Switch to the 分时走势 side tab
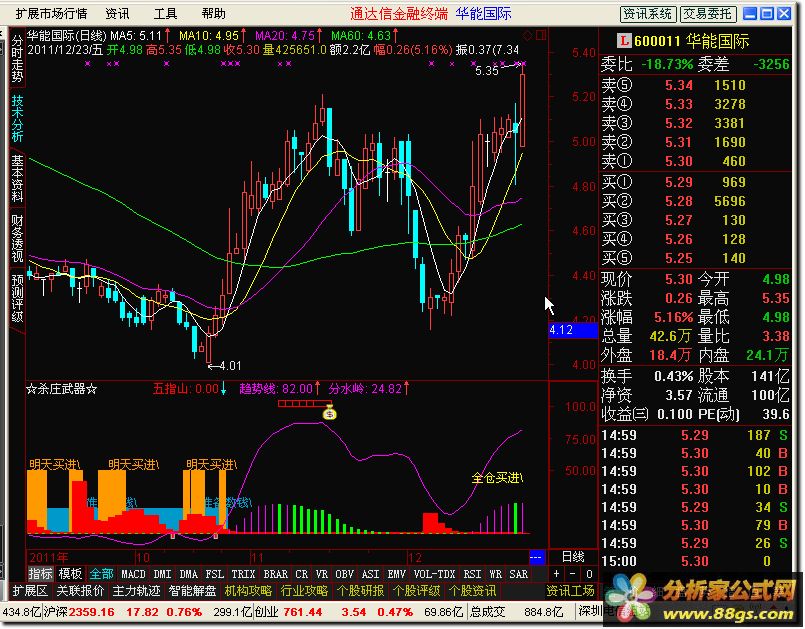805x629 pixels. (x=17, y=59)
